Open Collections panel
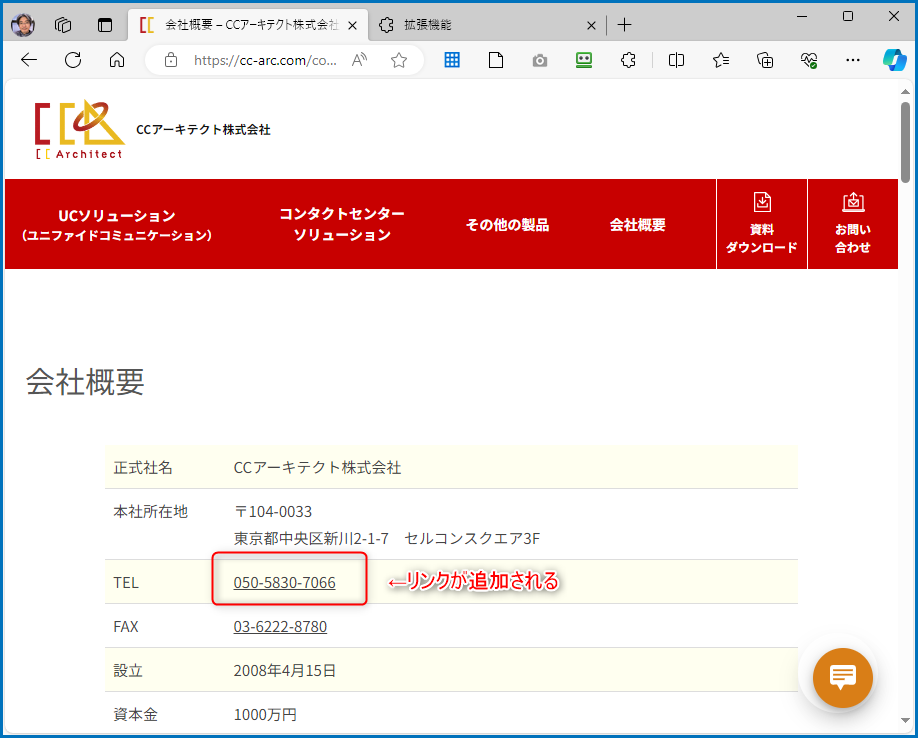The height and width of the screenshot is (738, 918). (x=765, y=60)
